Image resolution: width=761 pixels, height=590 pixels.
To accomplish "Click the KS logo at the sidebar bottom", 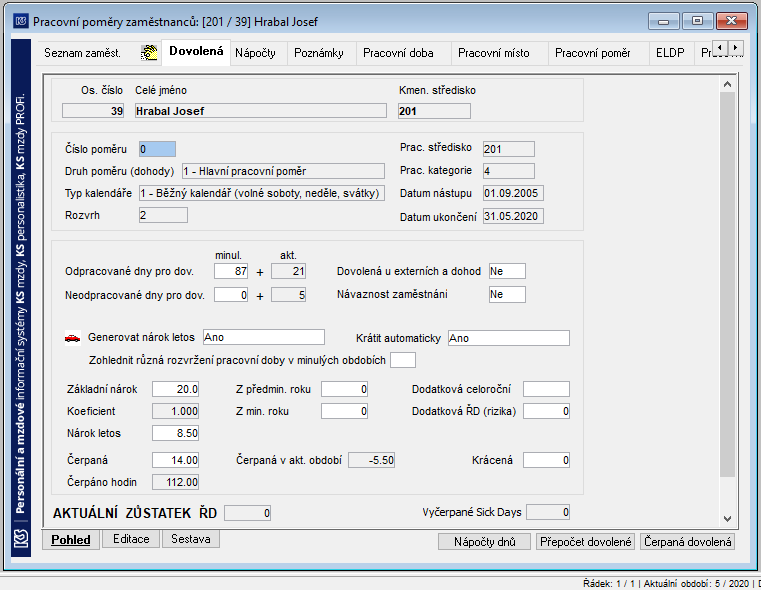I will (x=21, y=539).
